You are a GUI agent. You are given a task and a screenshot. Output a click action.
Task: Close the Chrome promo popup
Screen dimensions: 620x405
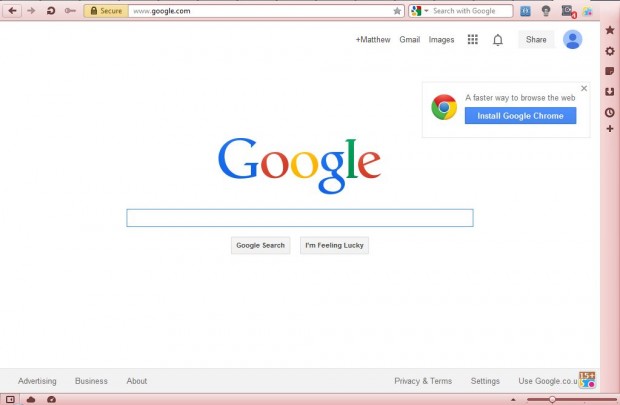[584, 88]
